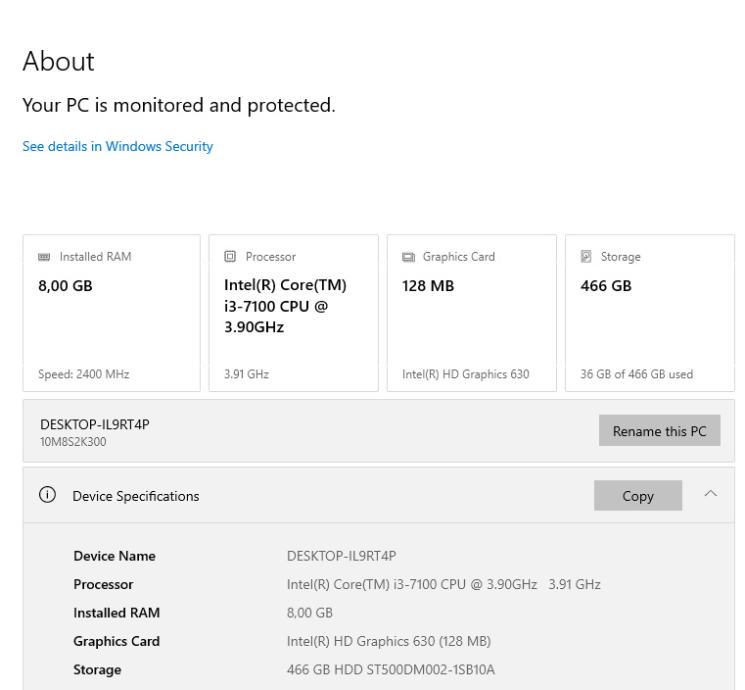Select the Storage 466 GB card
The image size is (745, 690).
(x=649, y=312)
